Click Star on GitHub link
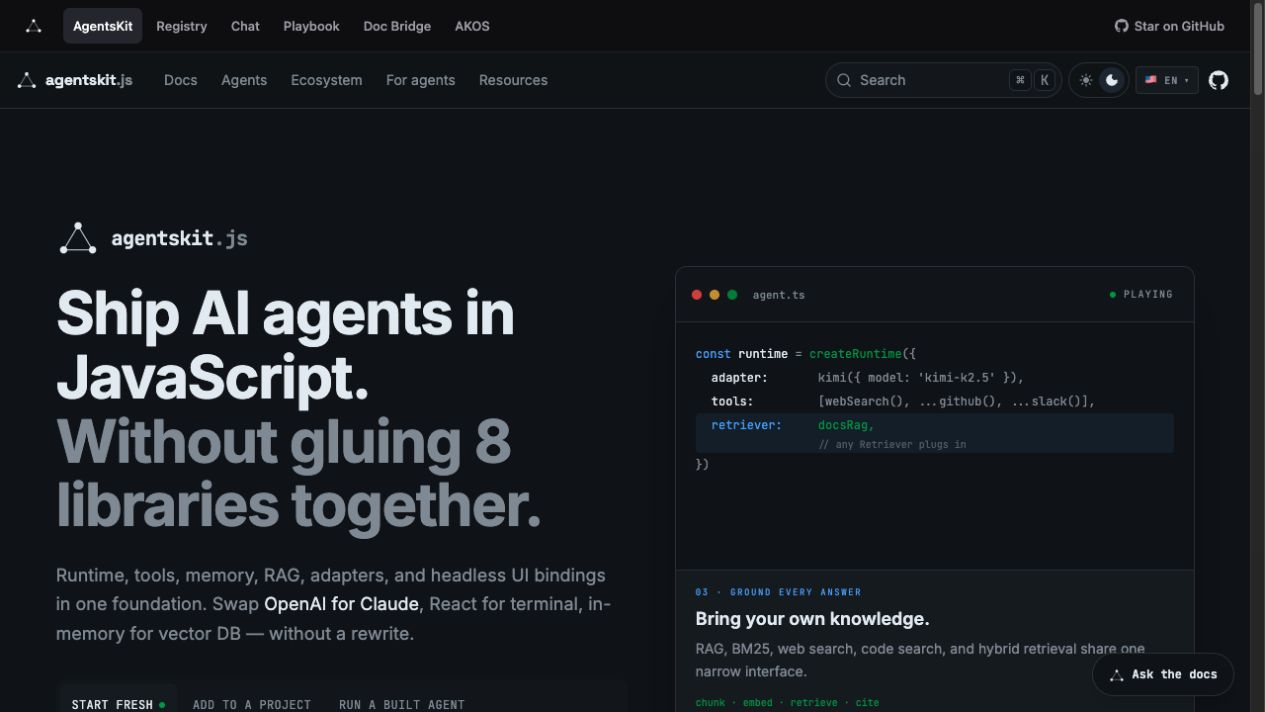Image resolution: width=1265 pixels, height=712 pixels. click(1169, 26)
